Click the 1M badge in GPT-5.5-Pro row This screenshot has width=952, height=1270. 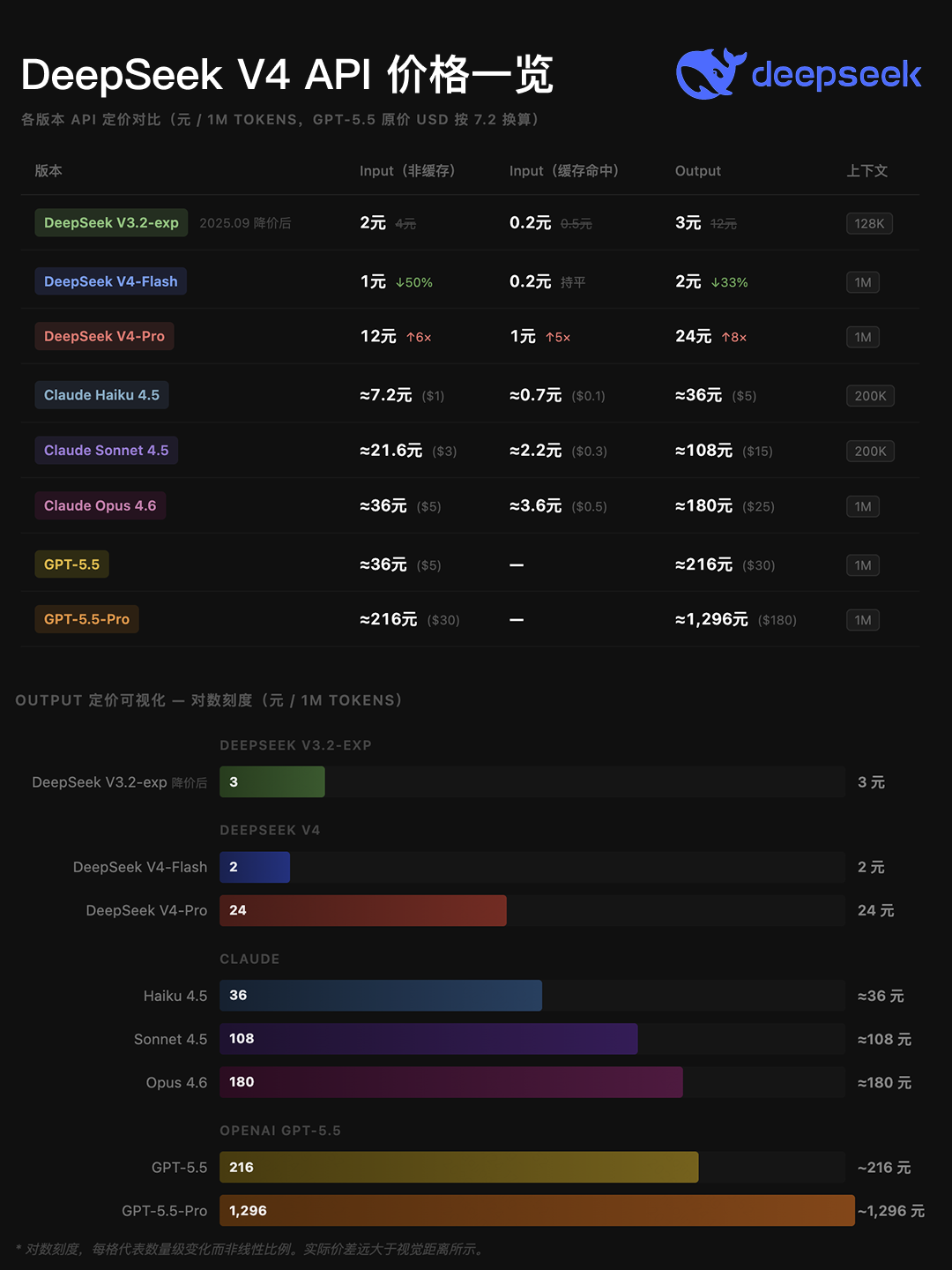pyautogui.click(x=862, y=620)
